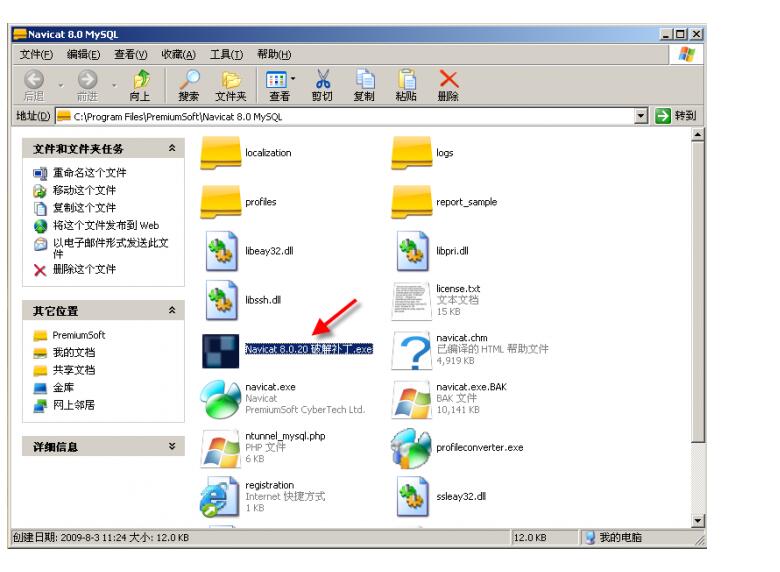This screenshot has height=572, width=780.
Task: Select the libeay32.dll file icon
Action: pos(221,251)
